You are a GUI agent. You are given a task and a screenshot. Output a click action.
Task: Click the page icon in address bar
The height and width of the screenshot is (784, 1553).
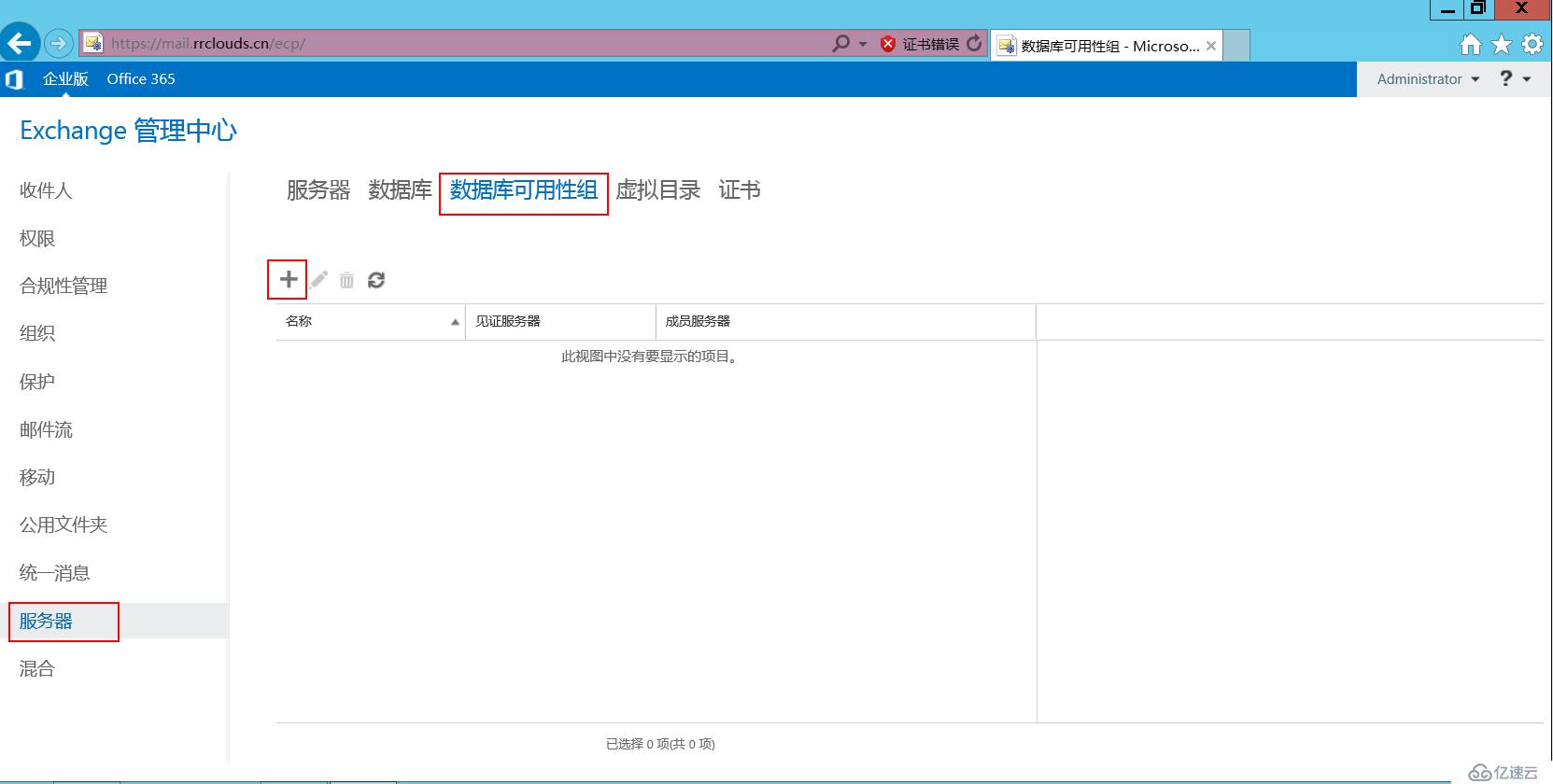pyautogui.click(x=92, y=43)
